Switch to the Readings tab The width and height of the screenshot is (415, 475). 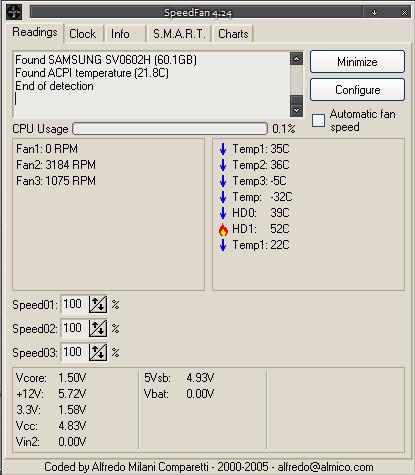coord(35,32)
